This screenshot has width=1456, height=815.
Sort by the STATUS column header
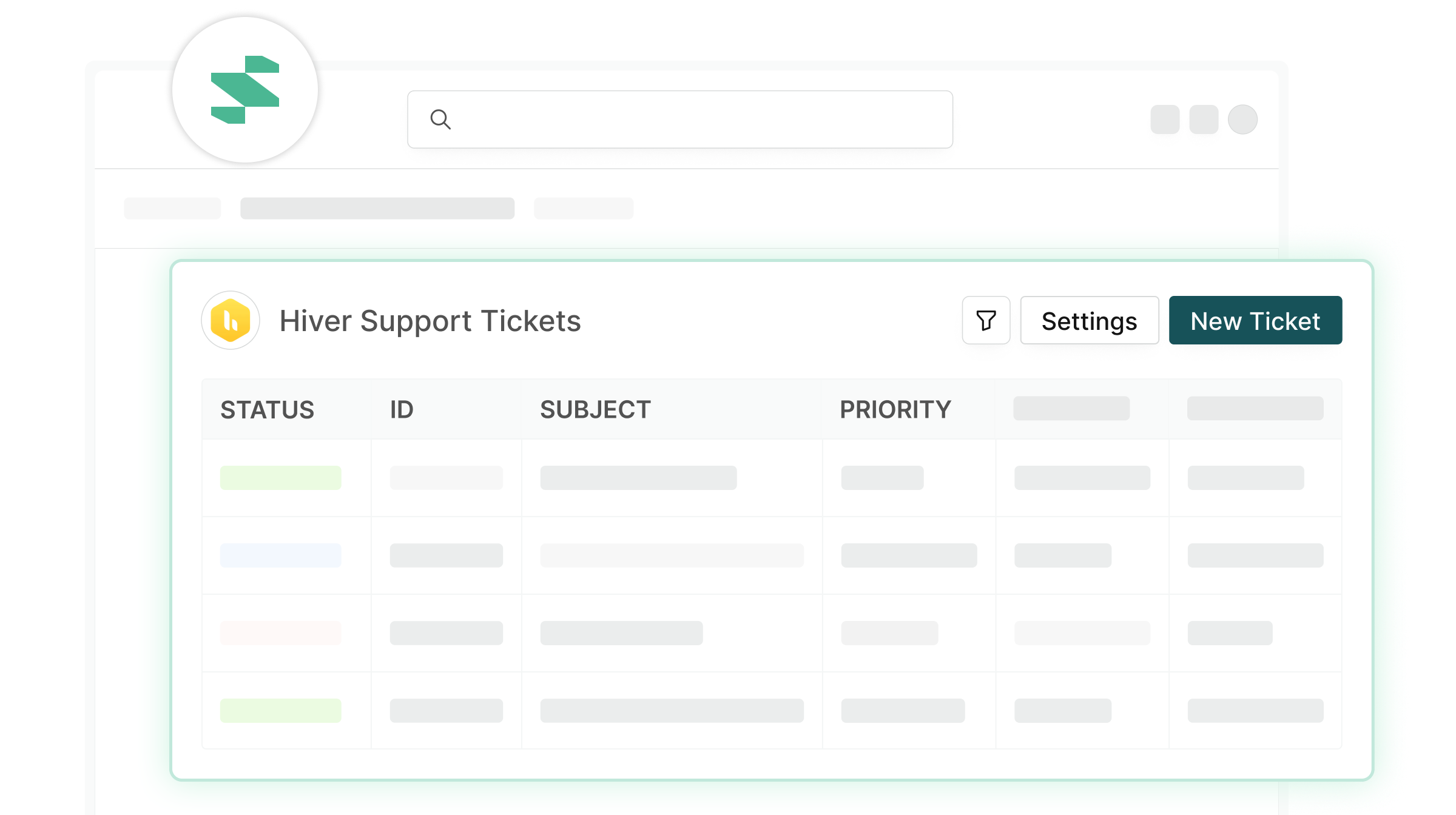268,410
